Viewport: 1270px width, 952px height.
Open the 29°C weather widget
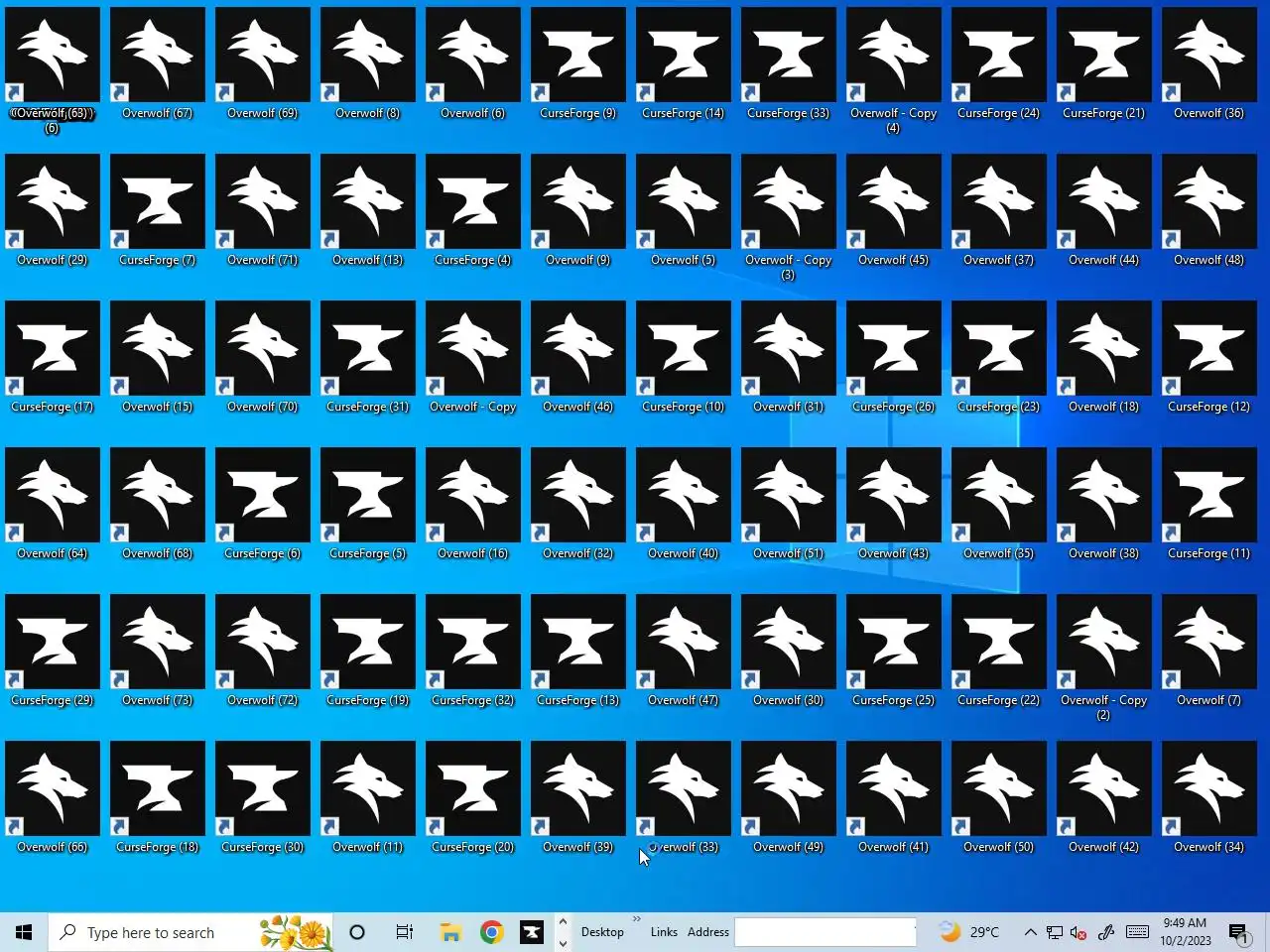tap(969, 932)
